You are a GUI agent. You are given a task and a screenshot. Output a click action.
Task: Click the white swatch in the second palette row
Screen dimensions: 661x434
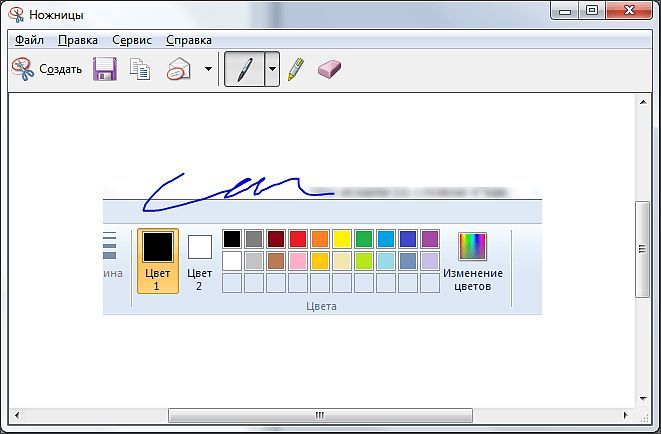click(x=232, y=261)
